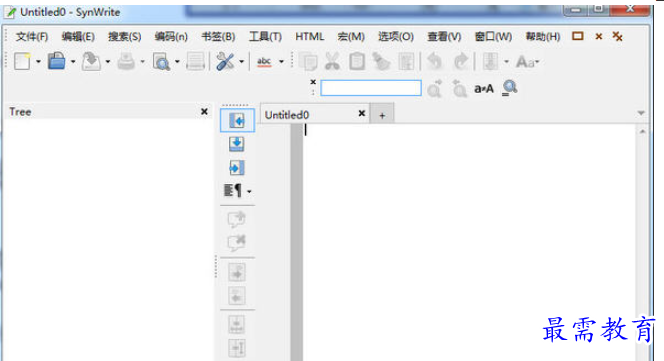Click the New file icon

(22, 62)
